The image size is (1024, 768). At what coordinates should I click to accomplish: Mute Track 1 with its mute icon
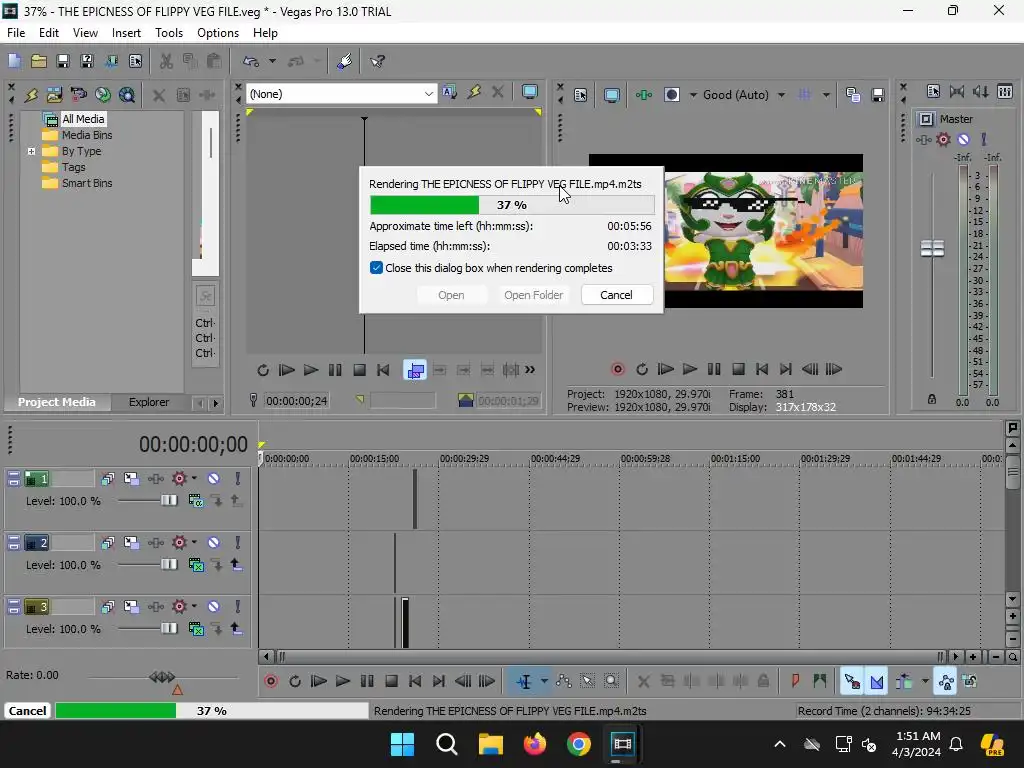pos(214,479)
